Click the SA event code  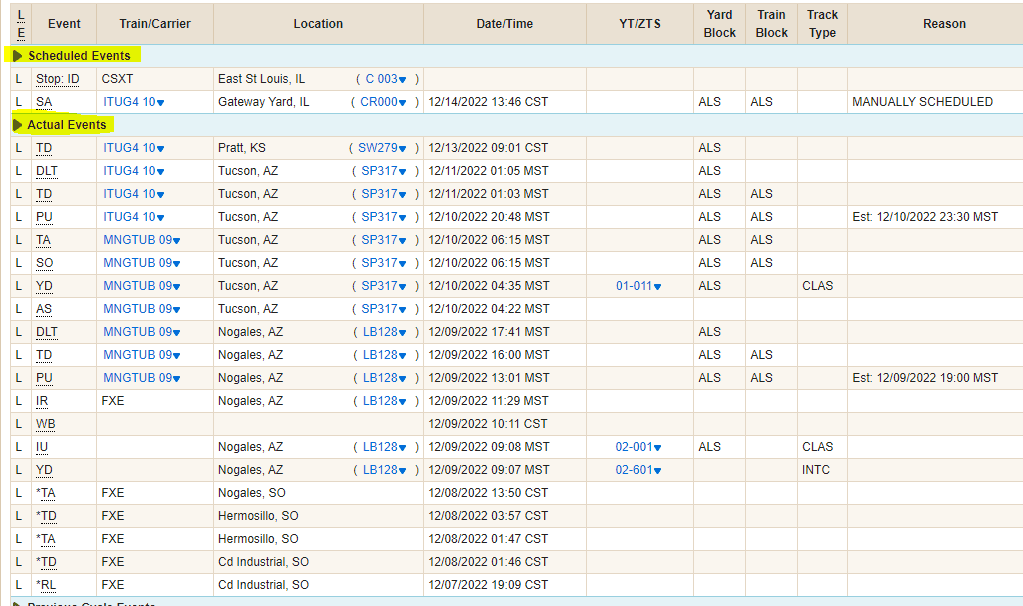(44, 102)
